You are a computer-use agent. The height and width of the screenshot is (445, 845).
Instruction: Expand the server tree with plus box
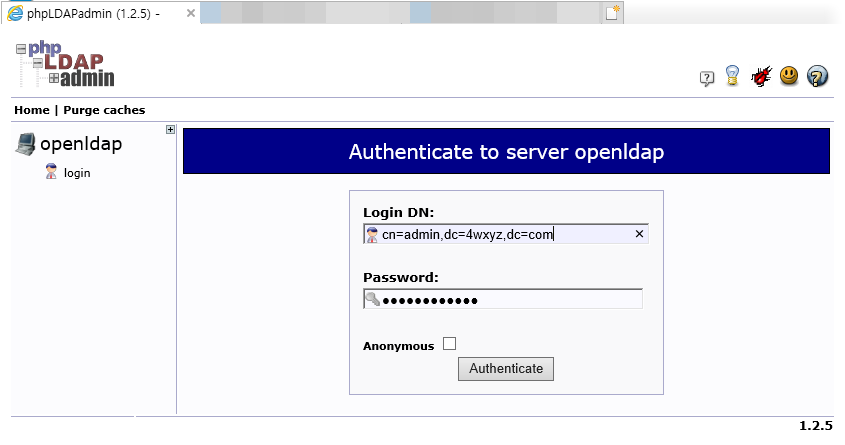[170, 129]
